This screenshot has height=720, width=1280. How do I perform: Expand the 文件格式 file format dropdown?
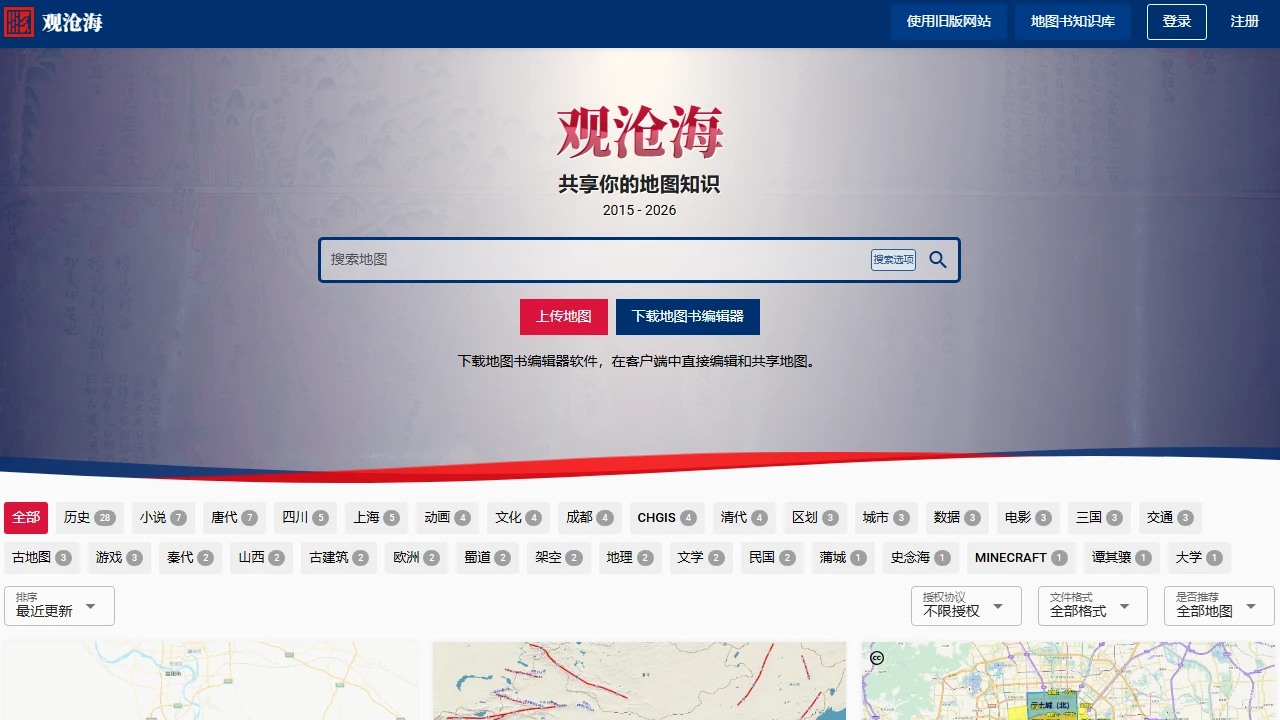pos(1092,606)
